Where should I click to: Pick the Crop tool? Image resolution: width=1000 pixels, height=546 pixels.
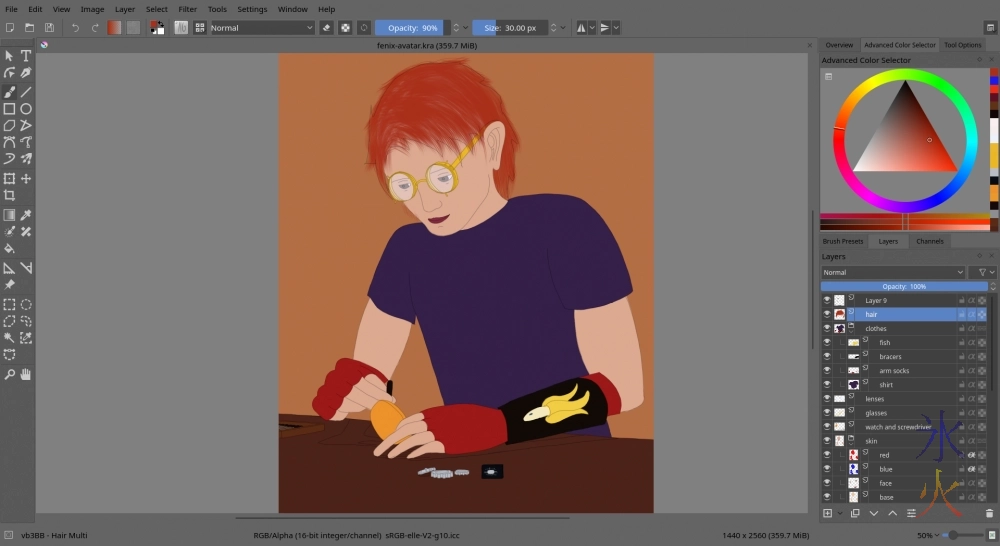click(x=9, y=196)
